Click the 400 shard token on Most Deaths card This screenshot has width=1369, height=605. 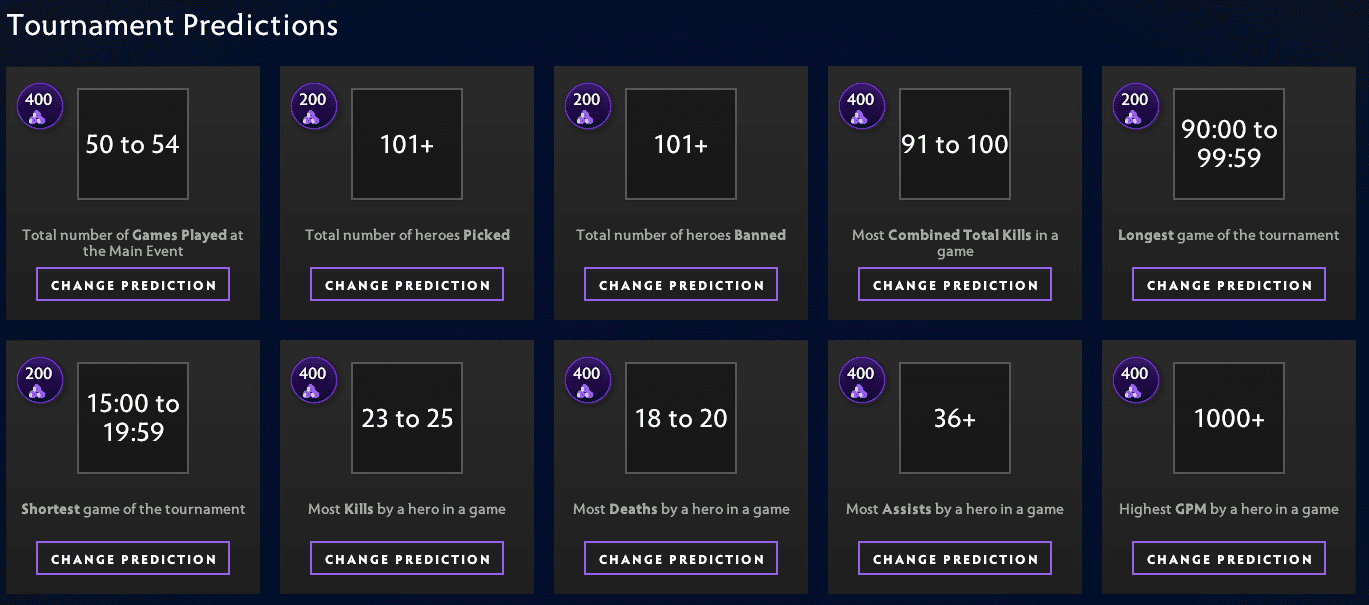pos(587,379)
